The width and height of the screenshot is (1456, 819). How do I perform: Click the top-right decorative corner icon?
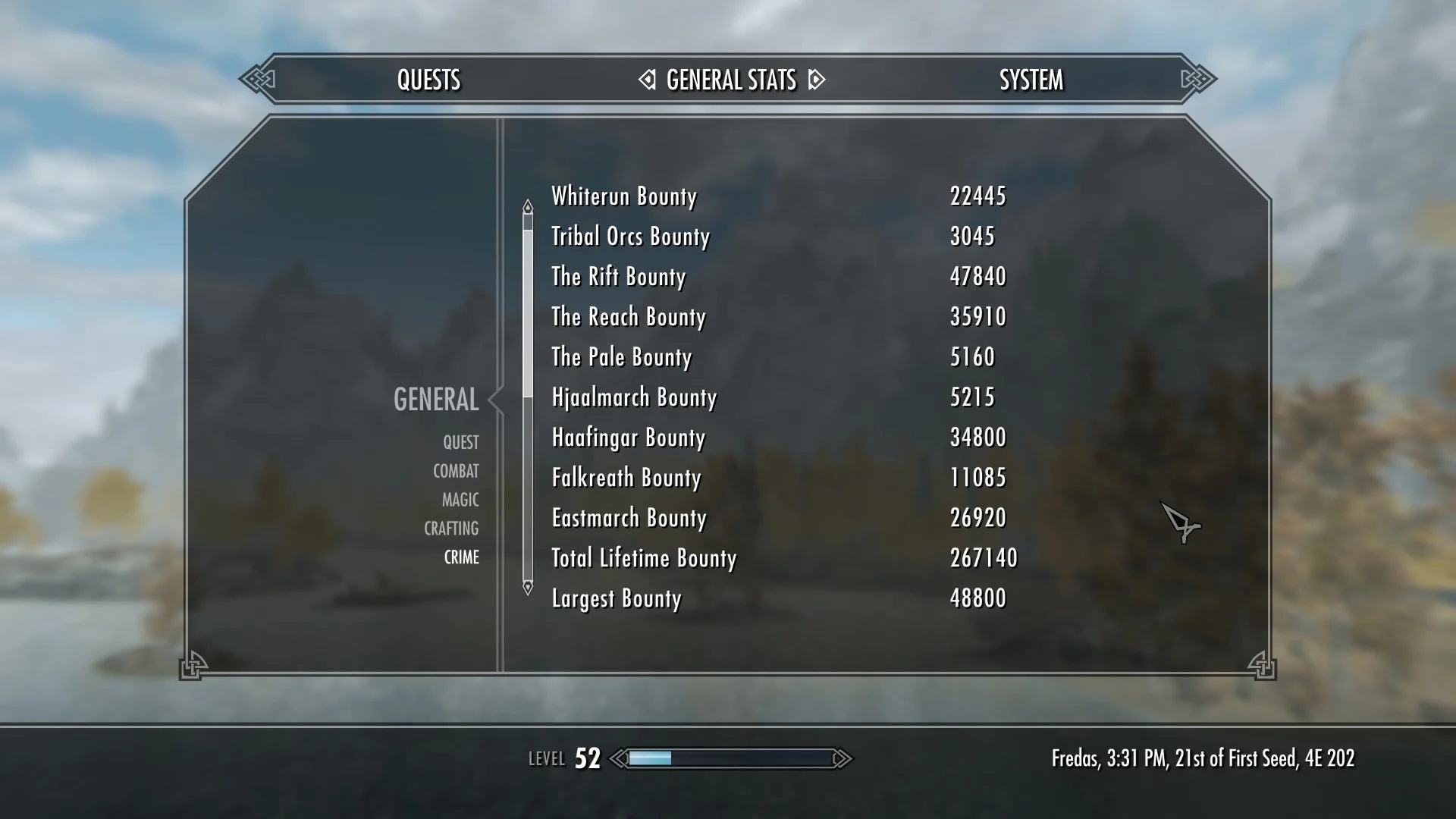coord(1195,80)
